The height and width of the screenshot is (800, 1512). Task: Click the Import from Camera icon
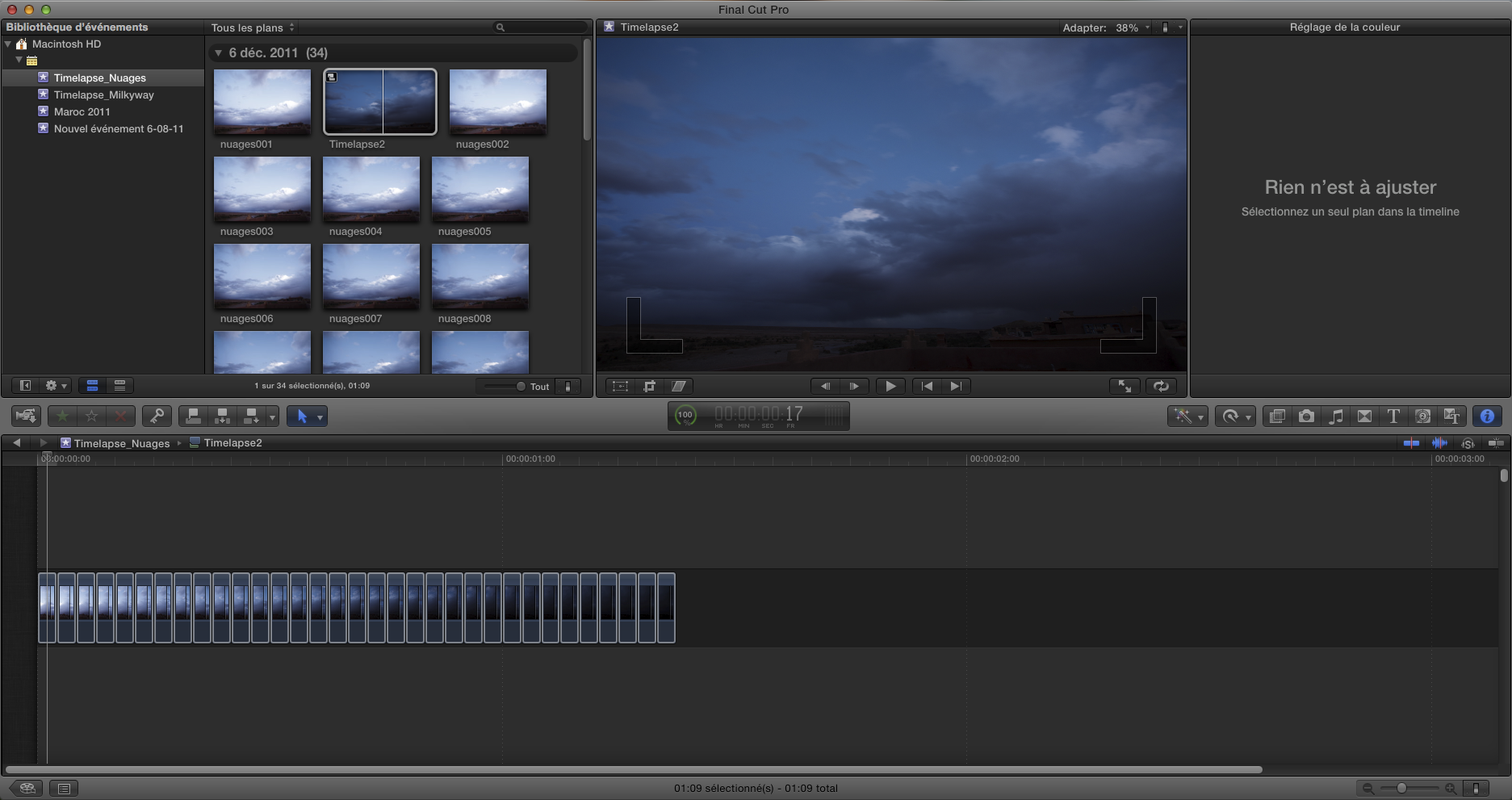coord(26,417)
